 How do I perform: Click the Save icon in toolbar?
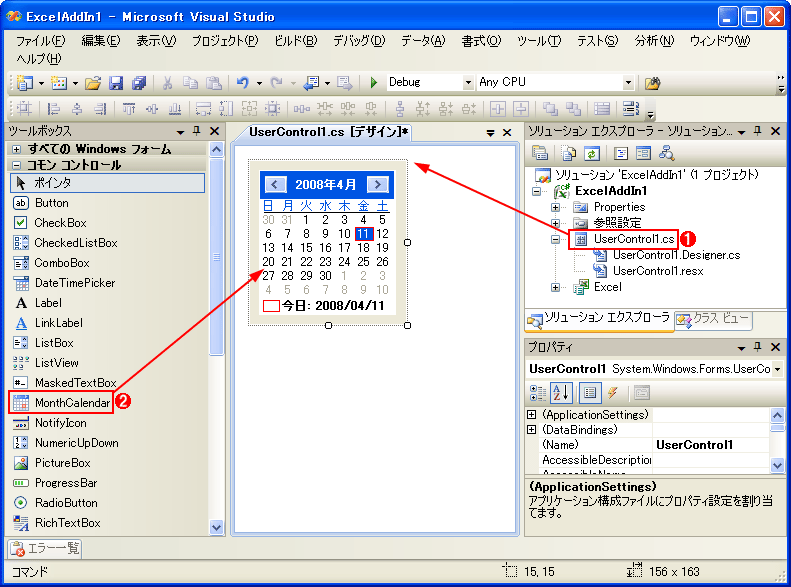point(116,83)
